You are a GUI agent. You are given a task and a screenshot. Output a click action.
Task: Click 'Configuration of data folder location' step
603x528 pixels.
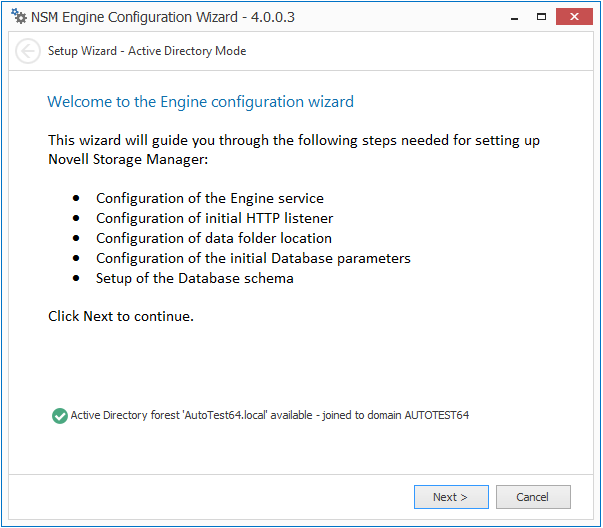click(214, 238)
